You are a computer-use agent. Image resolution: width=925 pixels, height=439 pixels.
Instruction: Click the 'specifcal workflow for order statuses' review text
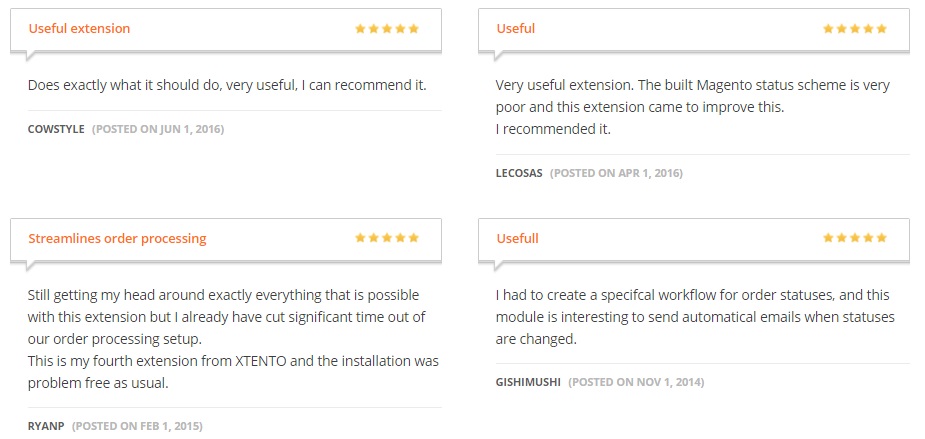tap(694, 317)
